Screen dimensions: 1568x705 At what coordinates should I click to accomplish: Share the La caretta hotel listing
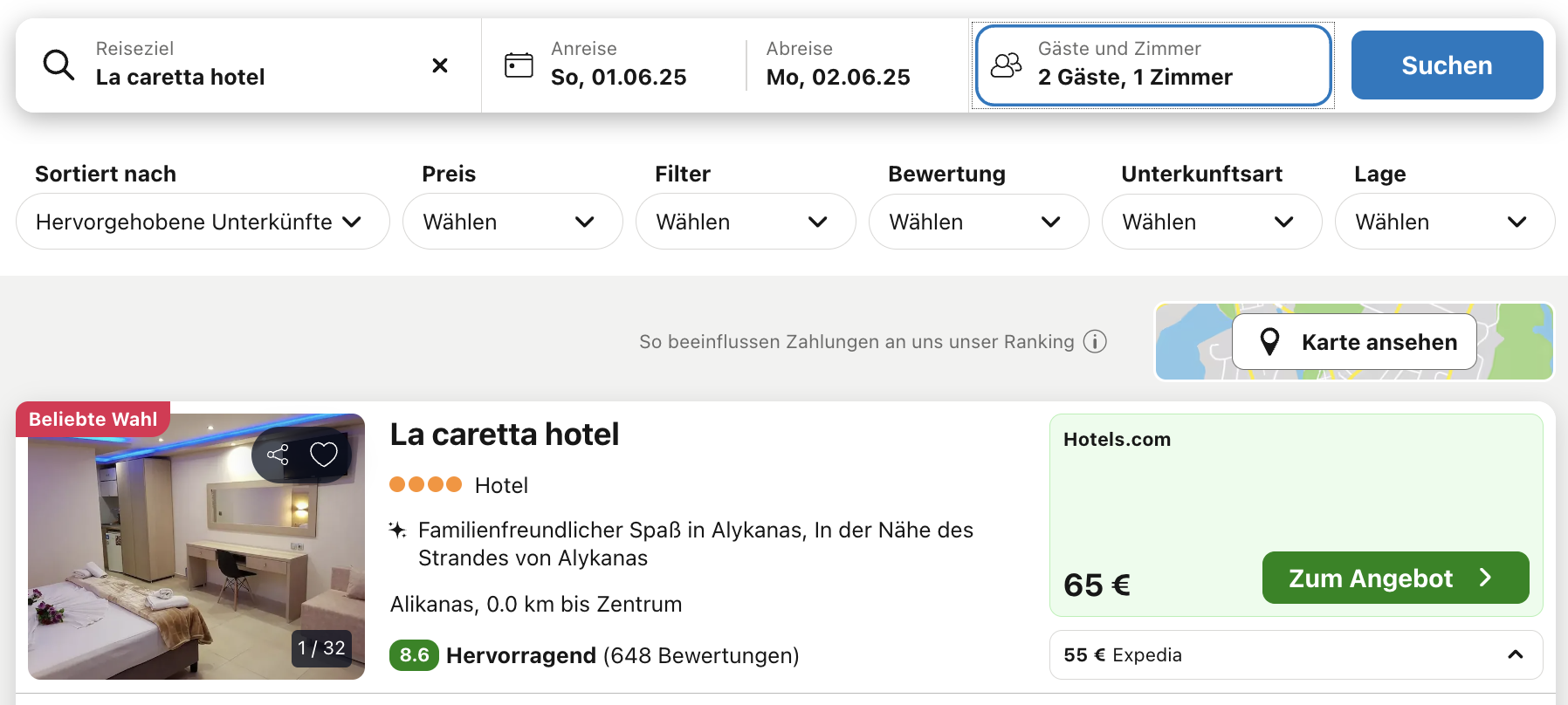(278, 455)
